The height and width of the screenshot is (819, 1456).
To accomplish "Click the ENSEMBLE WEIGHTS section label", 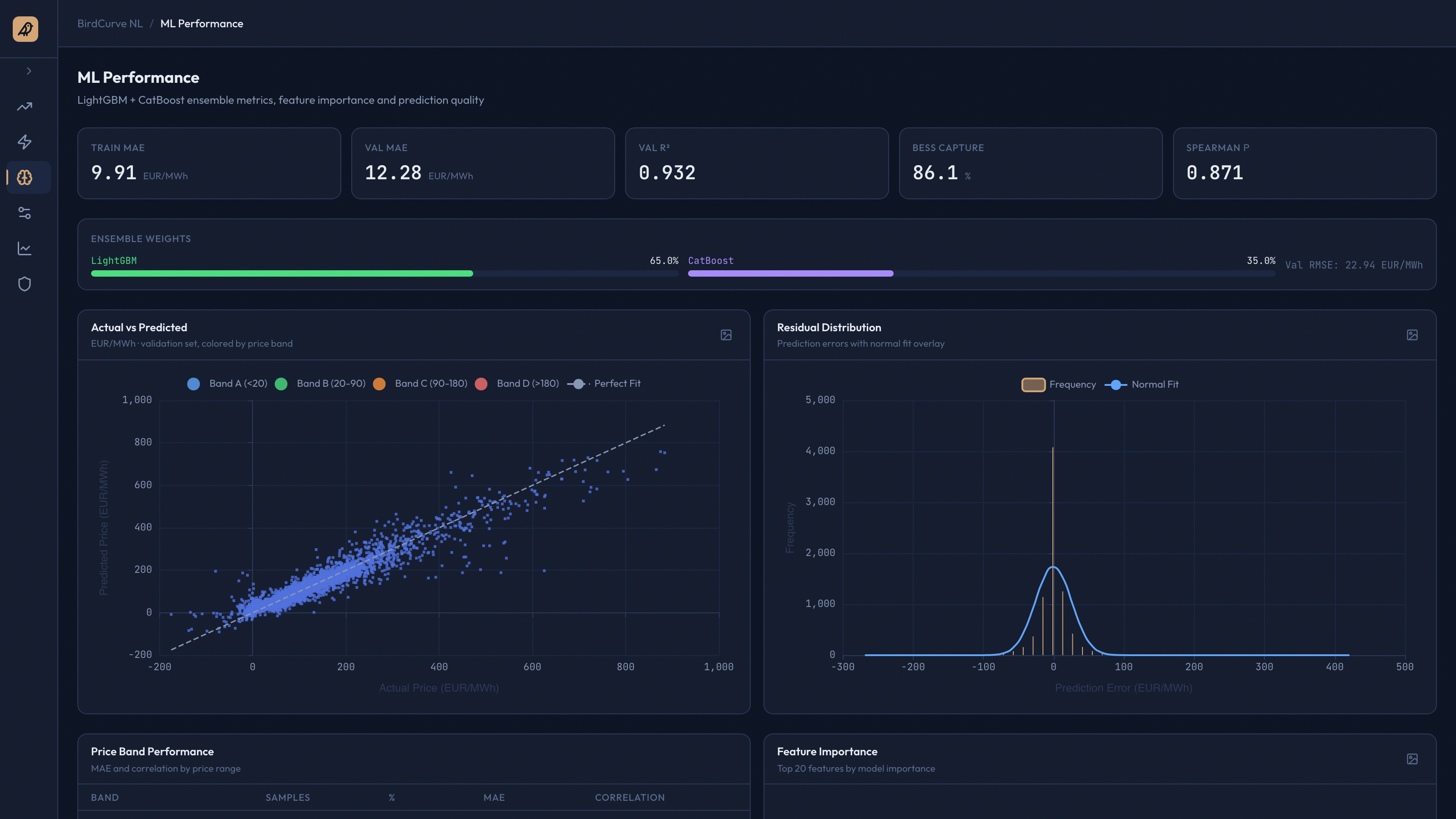I will (141, 238).
